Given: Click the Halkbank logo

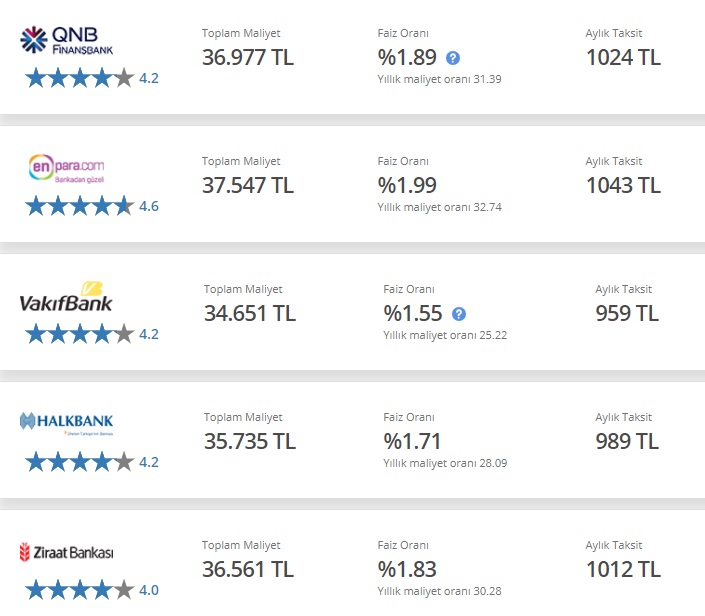Looking at the screenshot, I should pyautogui.click(x=67, y=424).
